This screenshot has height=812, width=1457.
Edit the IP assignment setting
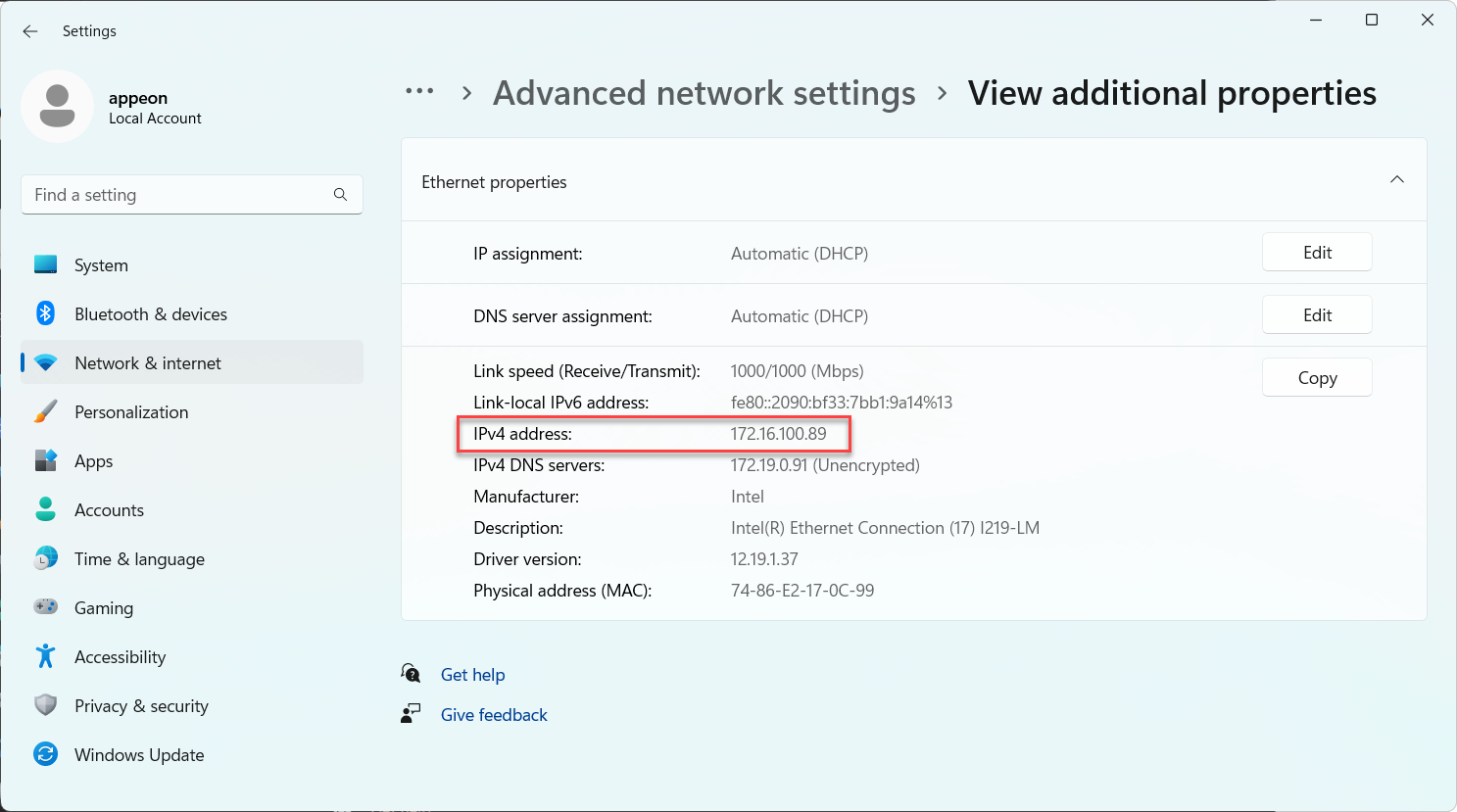coord(1316,253)
